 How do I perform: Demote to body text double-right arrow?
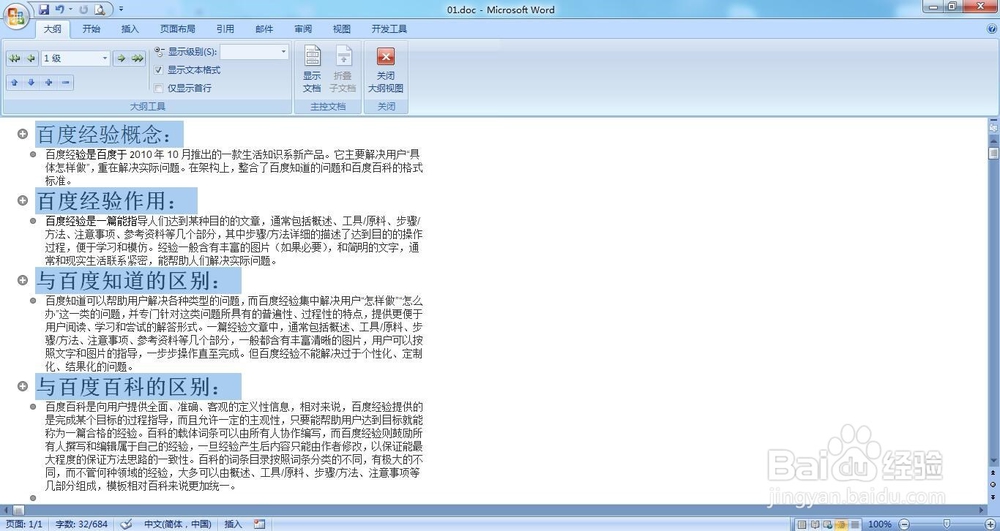click(137, 59)
